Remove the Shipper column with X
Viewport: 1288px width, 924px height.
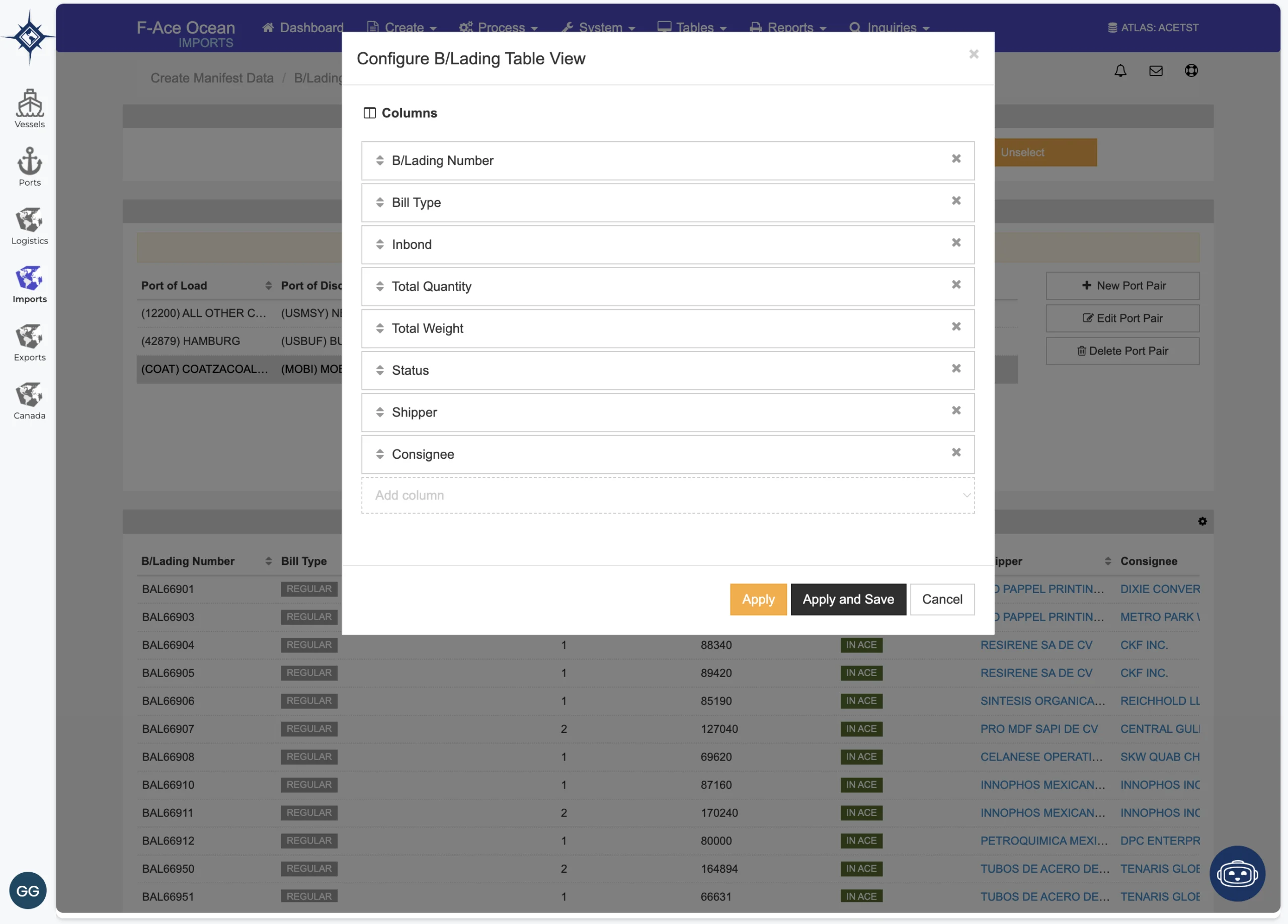(956, 410)
